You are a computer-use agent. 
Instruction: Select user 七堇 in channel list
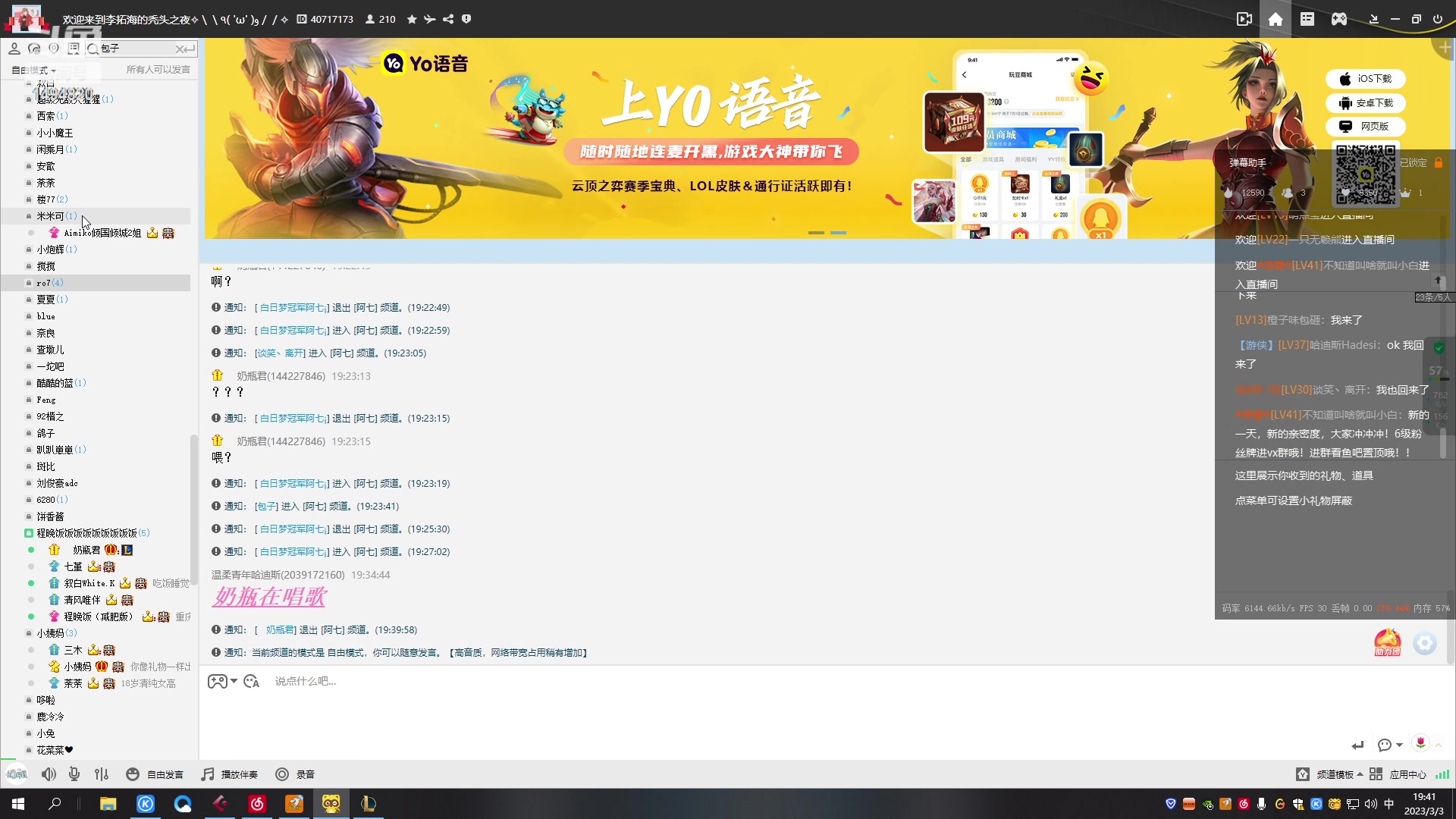pos(73,566)
